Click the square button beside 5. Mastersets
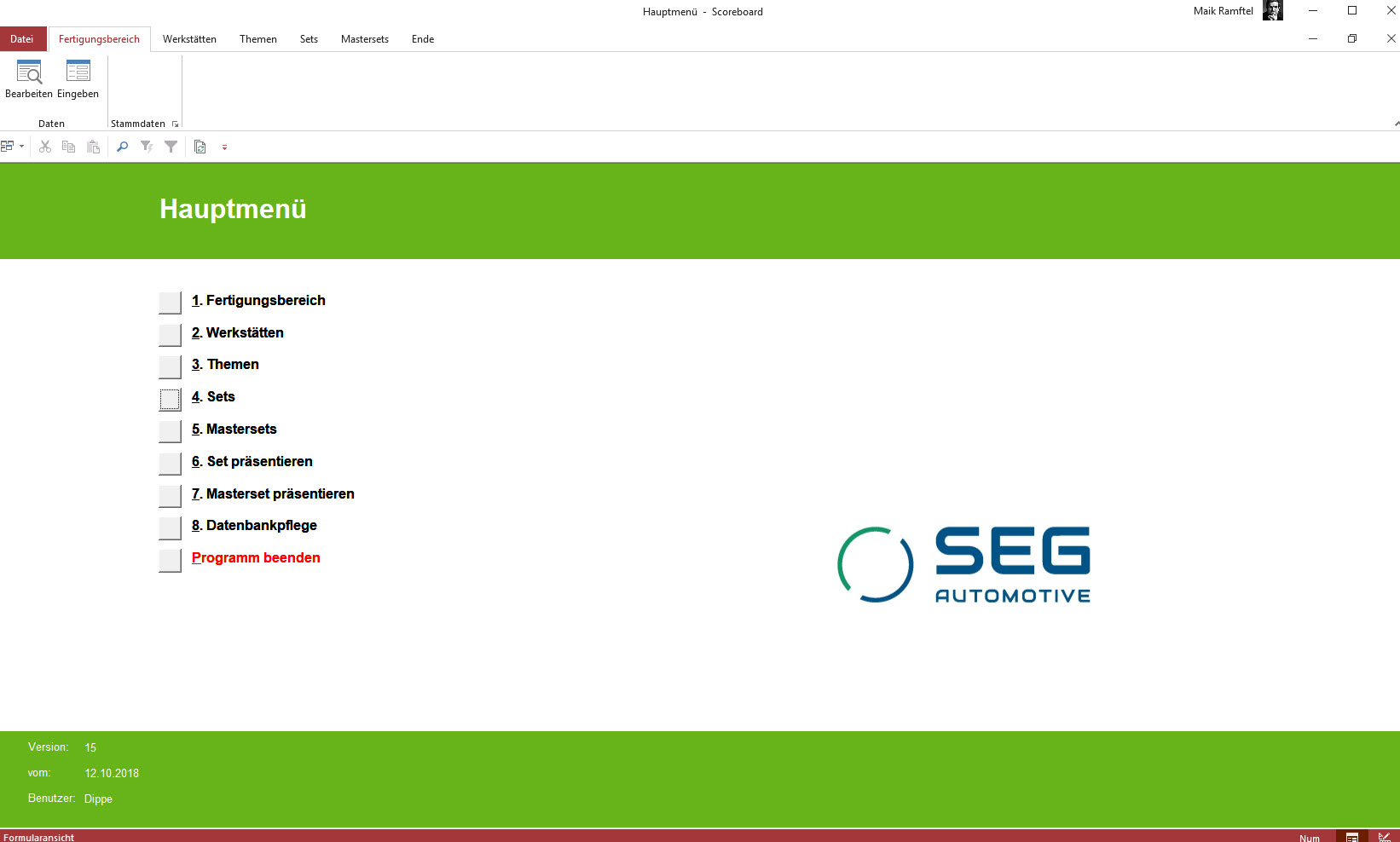The width and height of the screenshot is (1400, 842). coord(170,431)
